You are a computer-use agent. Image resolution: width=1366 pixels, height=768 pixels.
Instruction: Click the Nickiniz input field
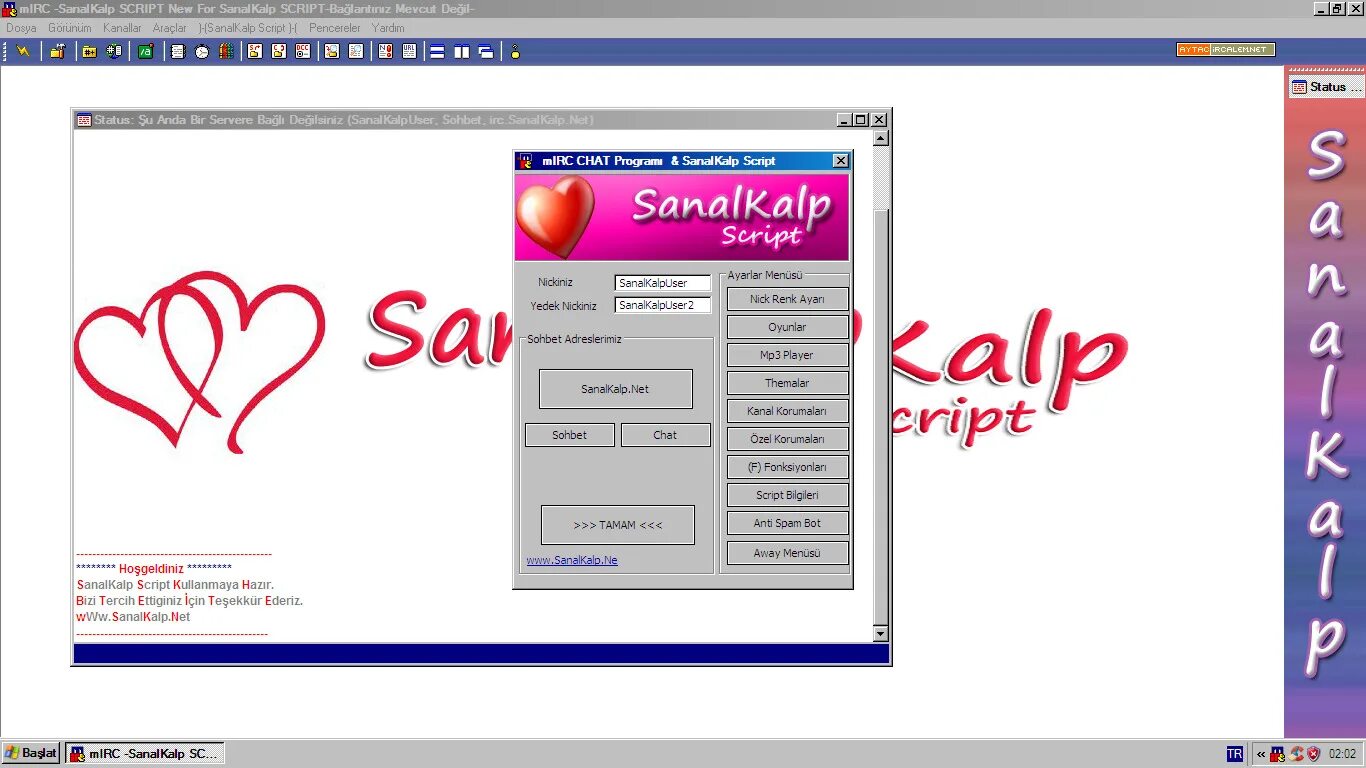point(663,283)
